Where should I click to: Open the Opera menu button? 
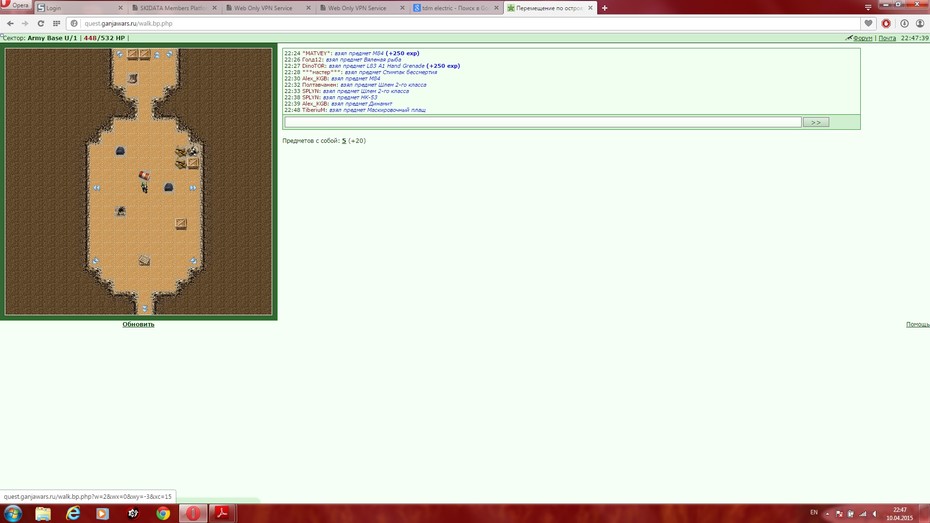coord(15,5)
